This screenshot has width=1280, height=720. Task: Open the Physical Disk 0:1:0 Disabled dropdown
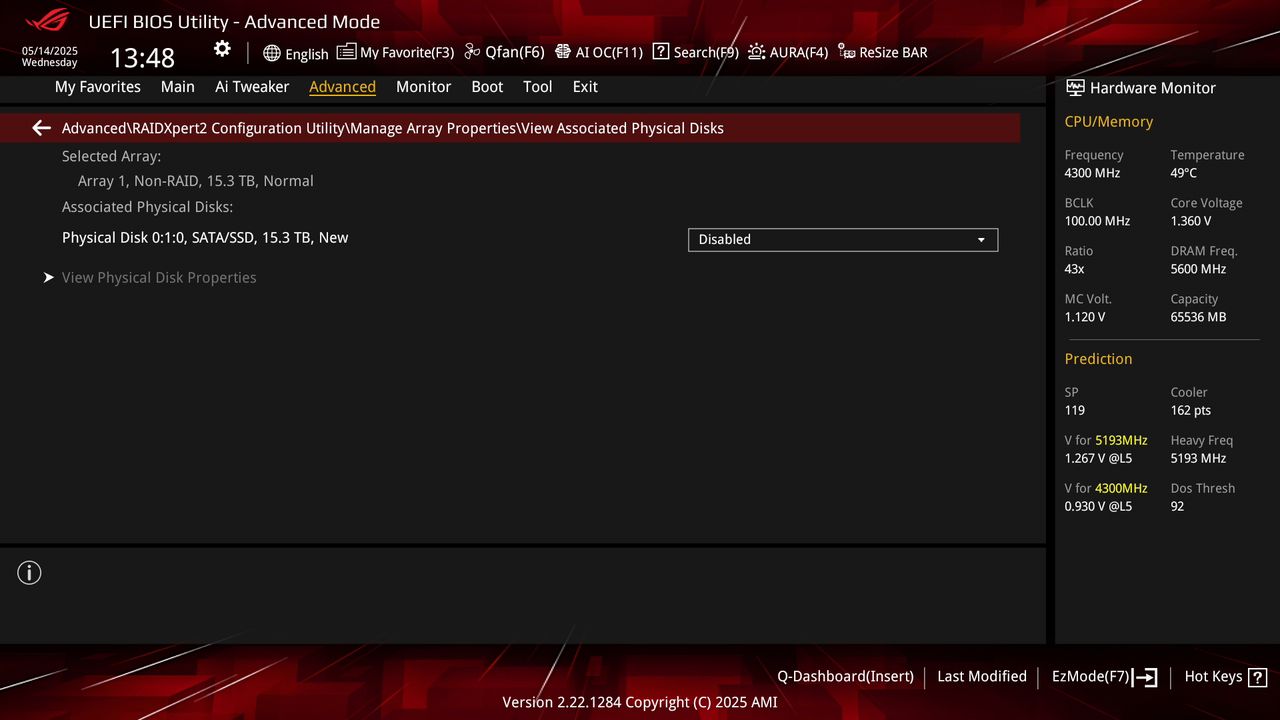coord(843,240)
